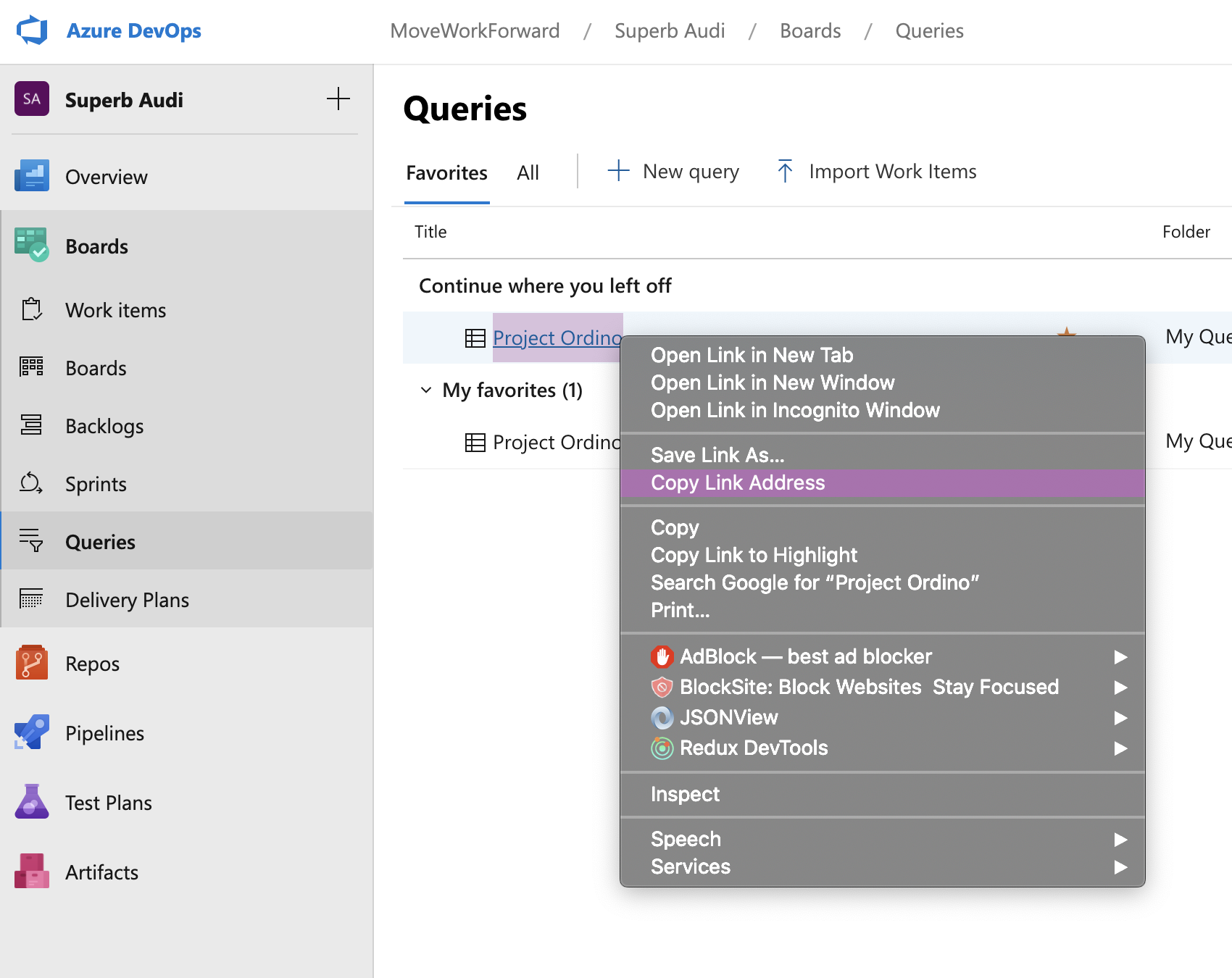This screenshot has height=978, width=1232.
Task: Switch to the All queries tab
Action: pos(528,173)
